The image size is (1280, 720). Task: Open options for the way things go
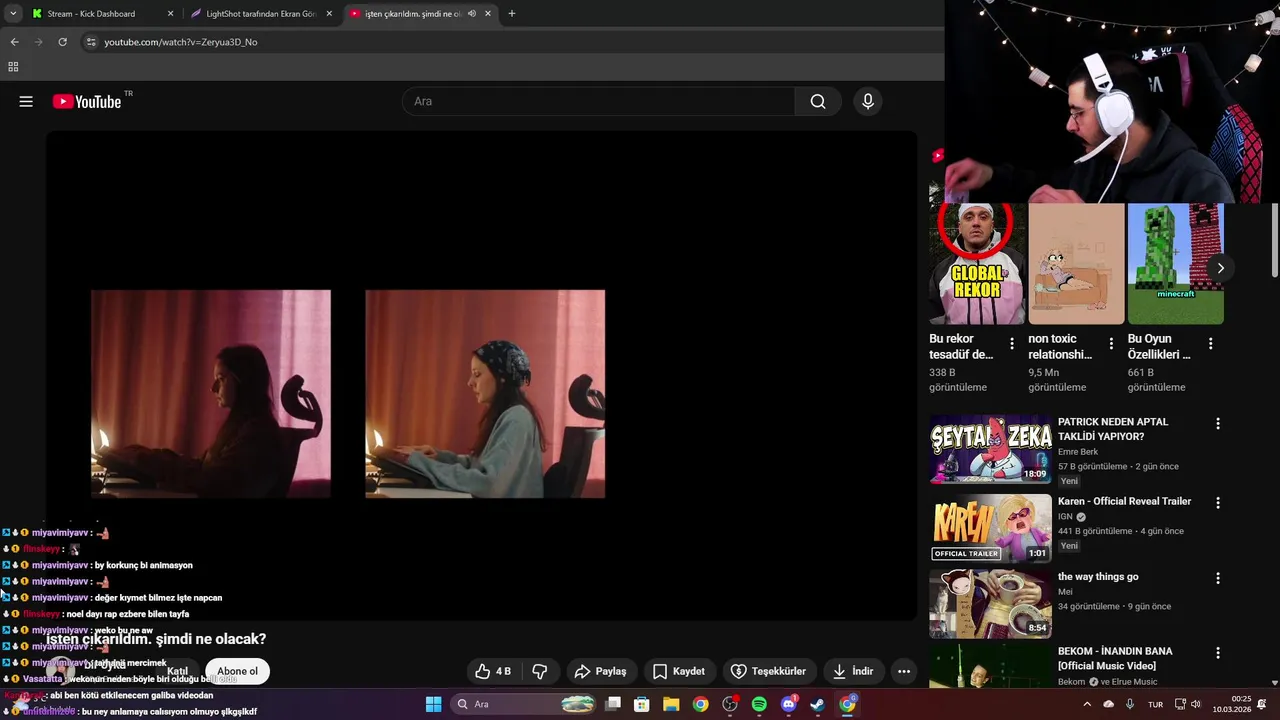point(1217,578)
